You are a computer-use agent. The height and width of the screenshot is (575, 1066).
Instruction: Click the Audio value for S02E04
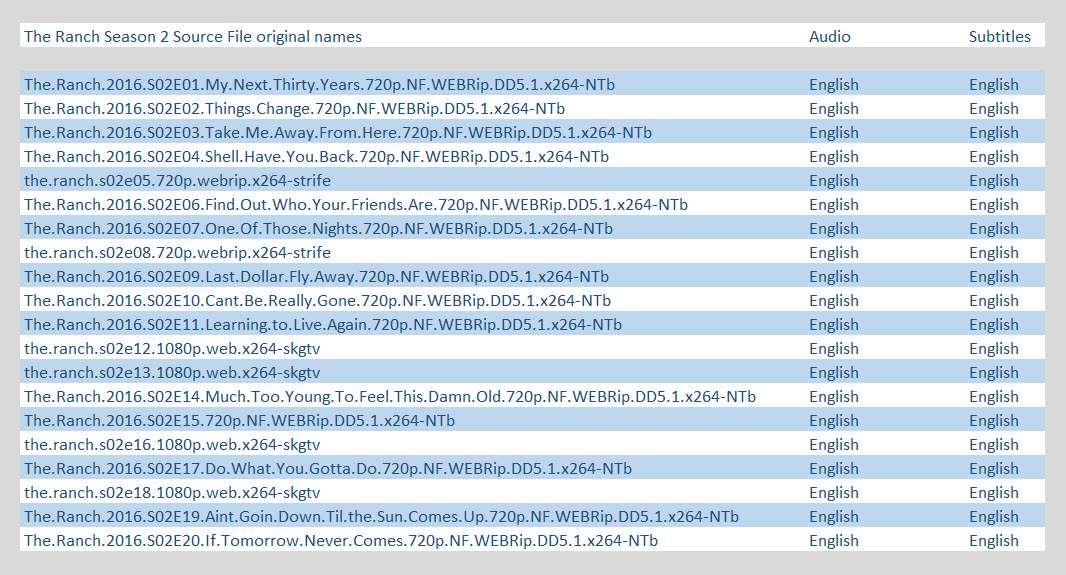click(x=833, y=157)
